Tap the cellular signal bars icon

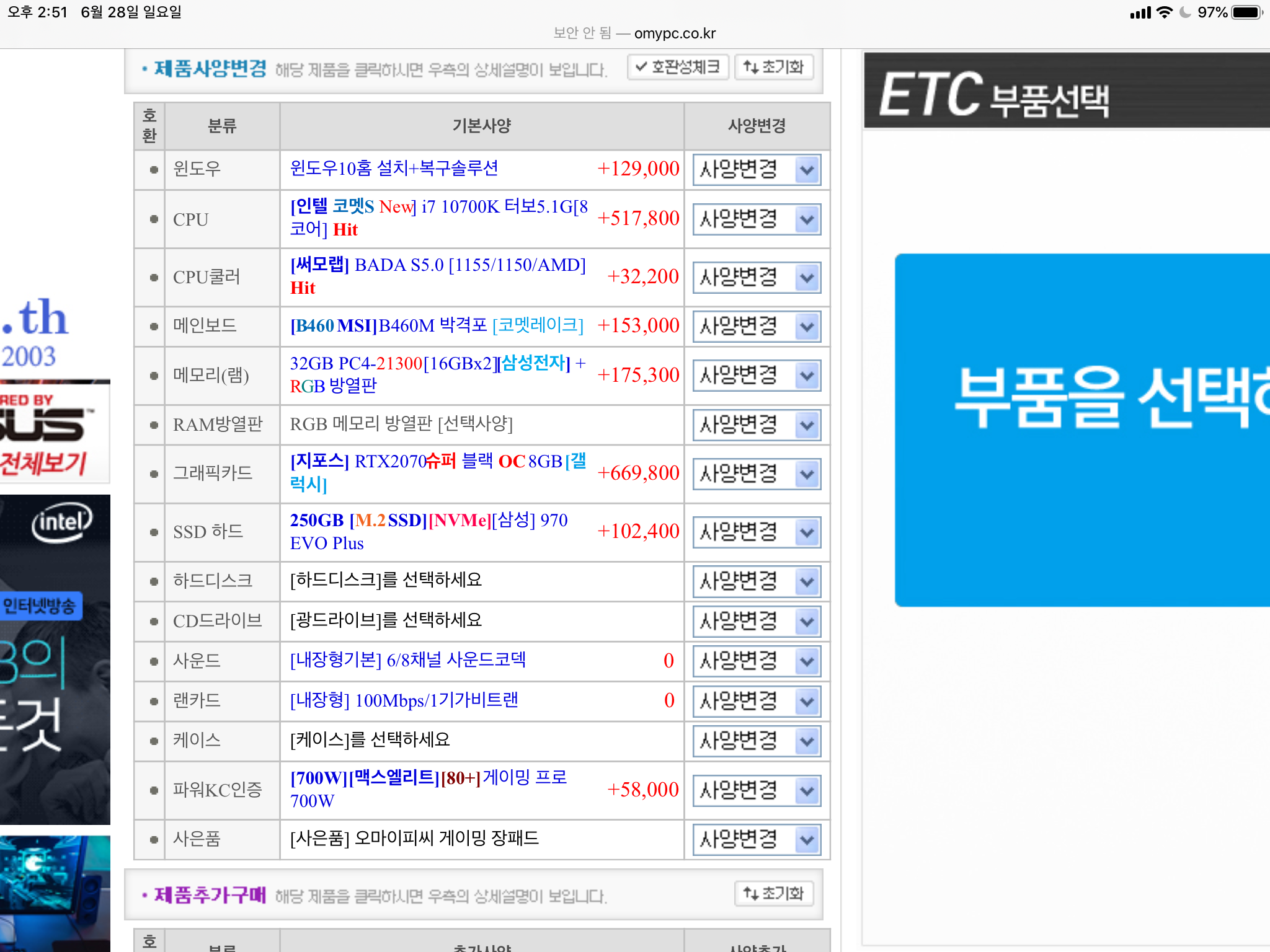pos(1140,12)
